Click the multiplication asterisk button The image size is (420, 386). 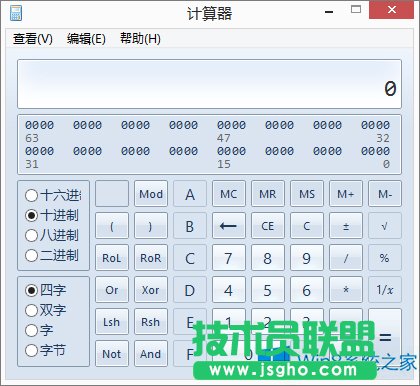pyautogui.click(x=346, y=290)
